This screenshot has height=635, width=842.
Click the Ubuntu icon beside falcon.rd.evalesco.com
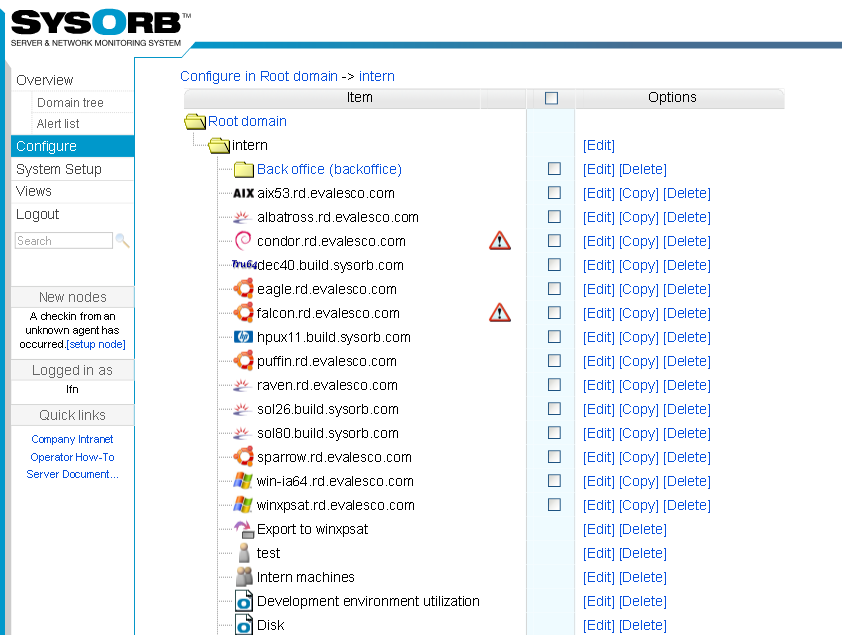click(244, 312)
